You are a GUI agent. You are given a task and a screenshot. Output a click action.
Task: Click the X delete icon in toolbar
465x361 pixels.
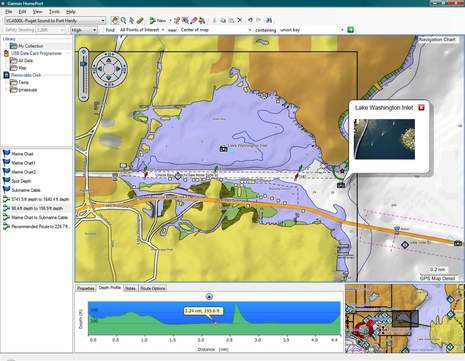point(239,20)
